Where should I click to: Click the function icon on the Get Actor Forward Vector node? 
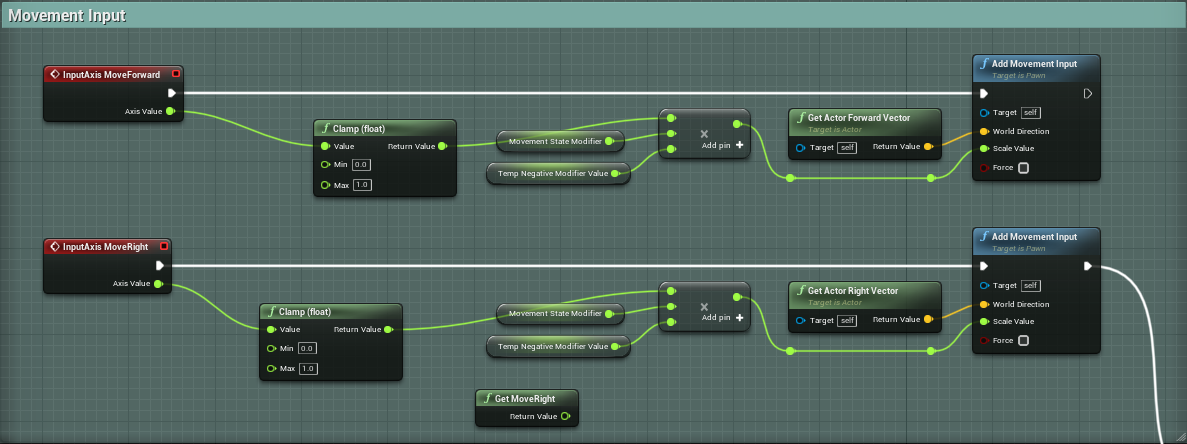coord(801,118)
